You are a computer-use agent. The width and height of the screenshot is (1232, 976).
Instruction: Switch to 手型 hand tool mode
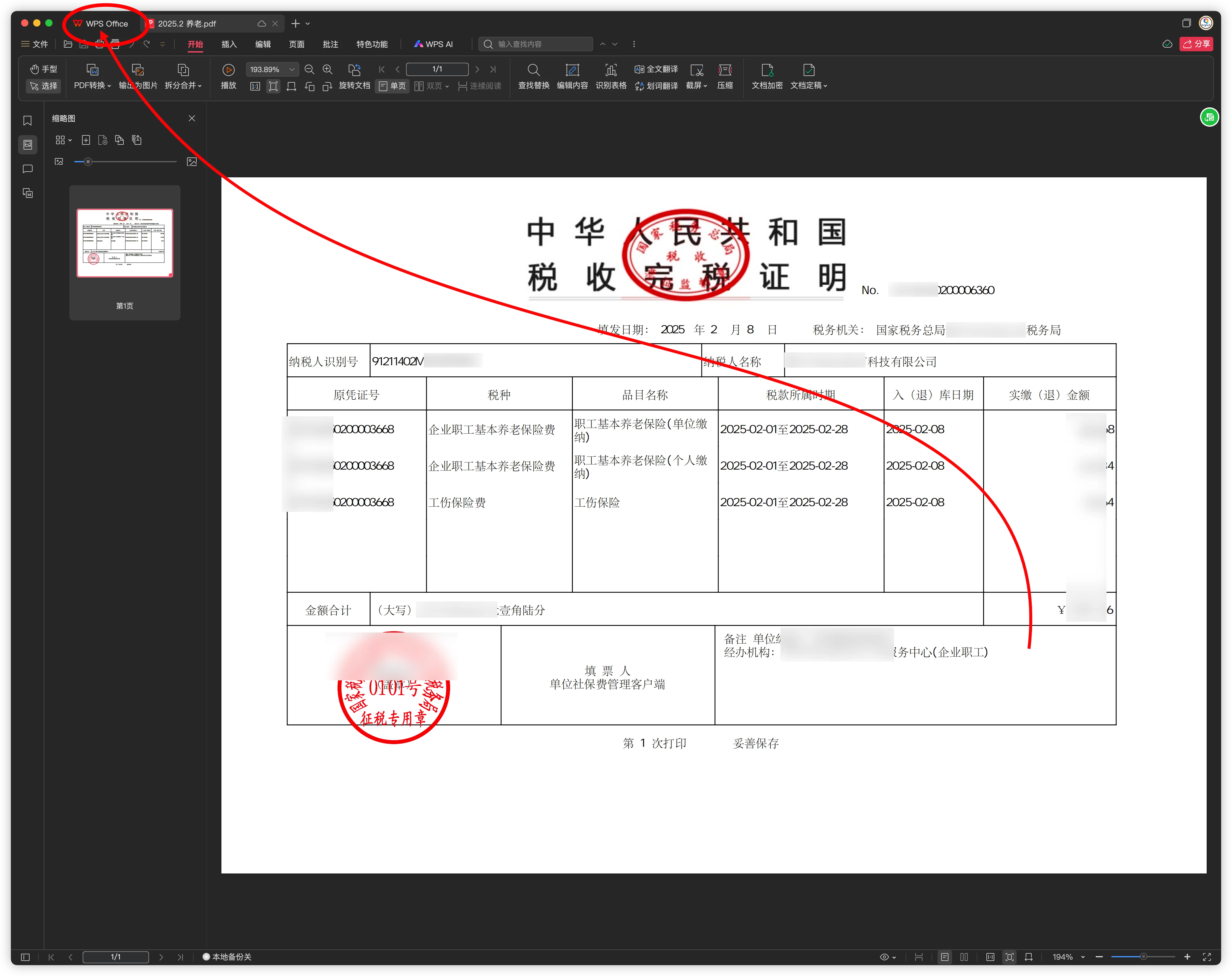(44, 69)
